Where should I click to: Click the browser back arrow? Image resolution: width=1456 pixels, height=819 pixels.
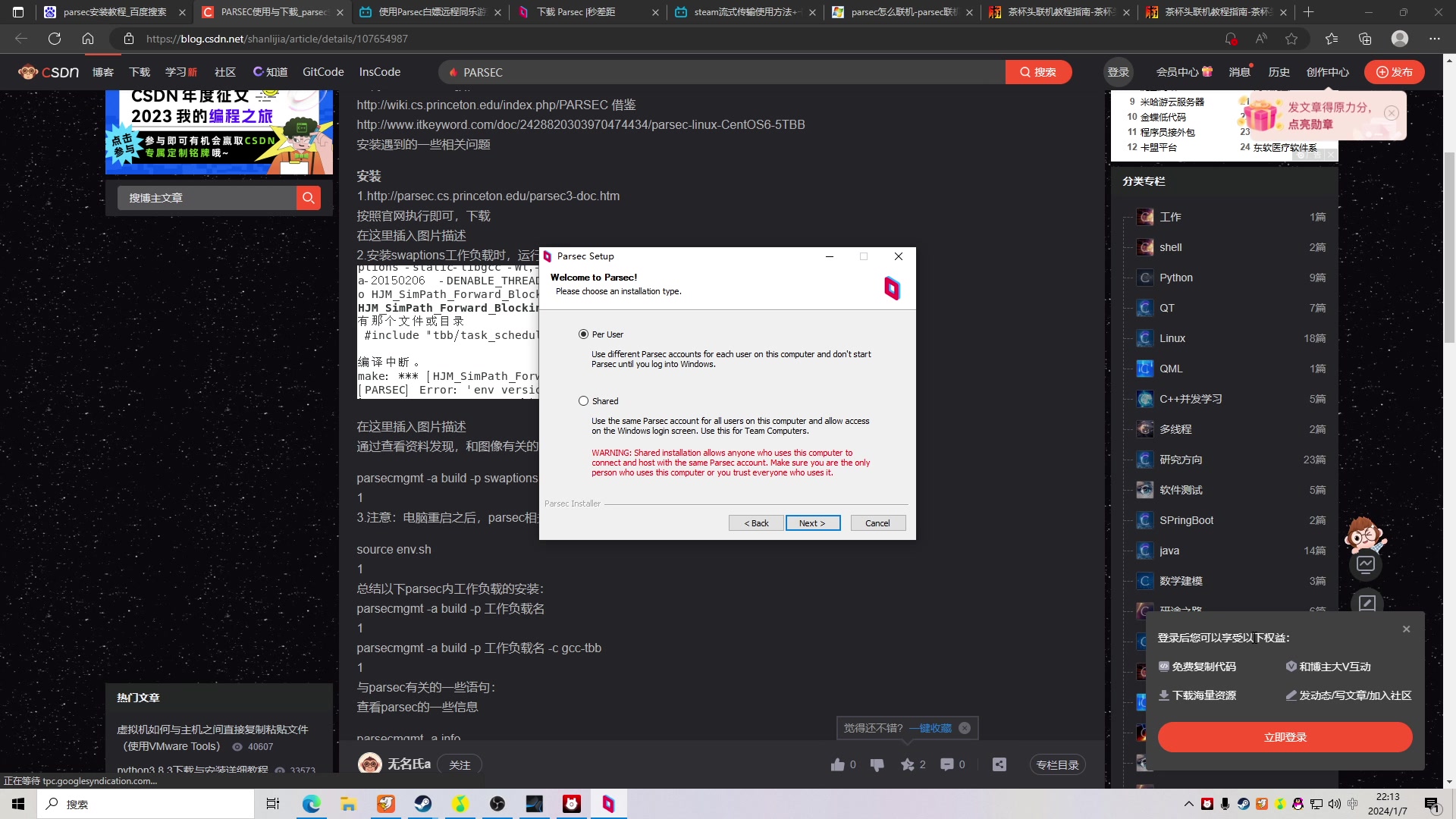point(20,39)
